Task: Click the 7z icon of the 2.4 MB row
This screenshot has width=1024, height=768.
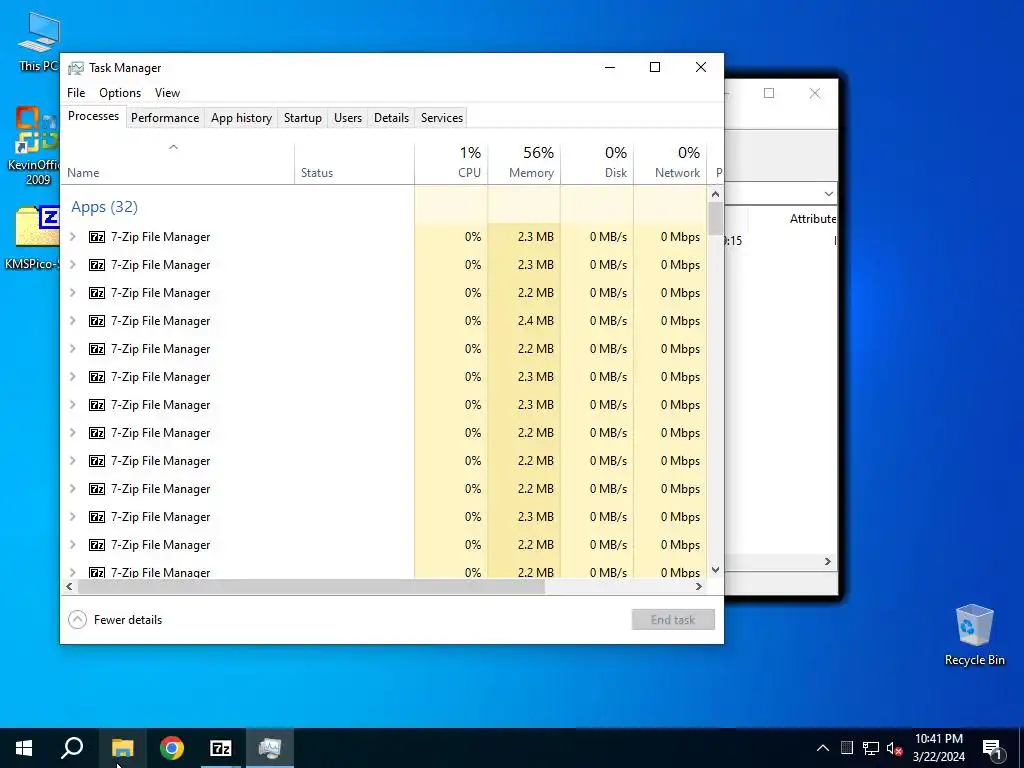Action: pos(97,321)
